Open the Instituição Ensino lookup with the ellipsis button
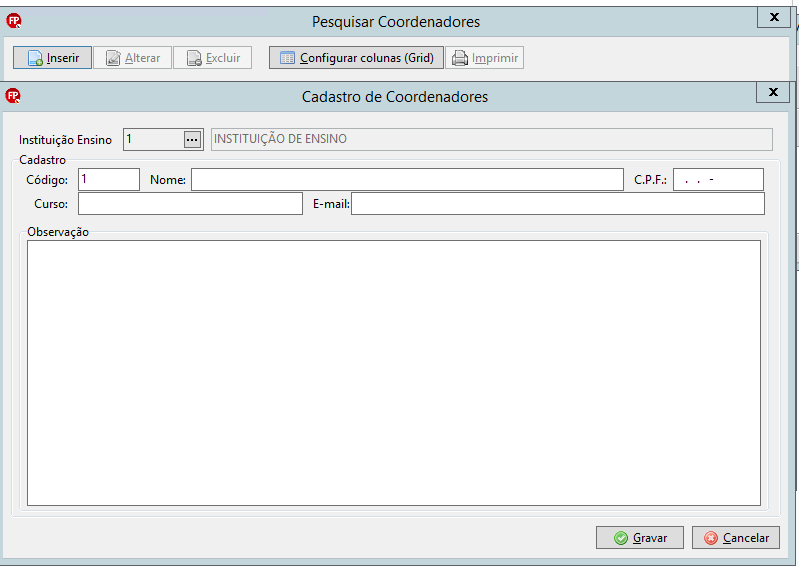Screen dimensions: 799x566 tap(192, 140)
